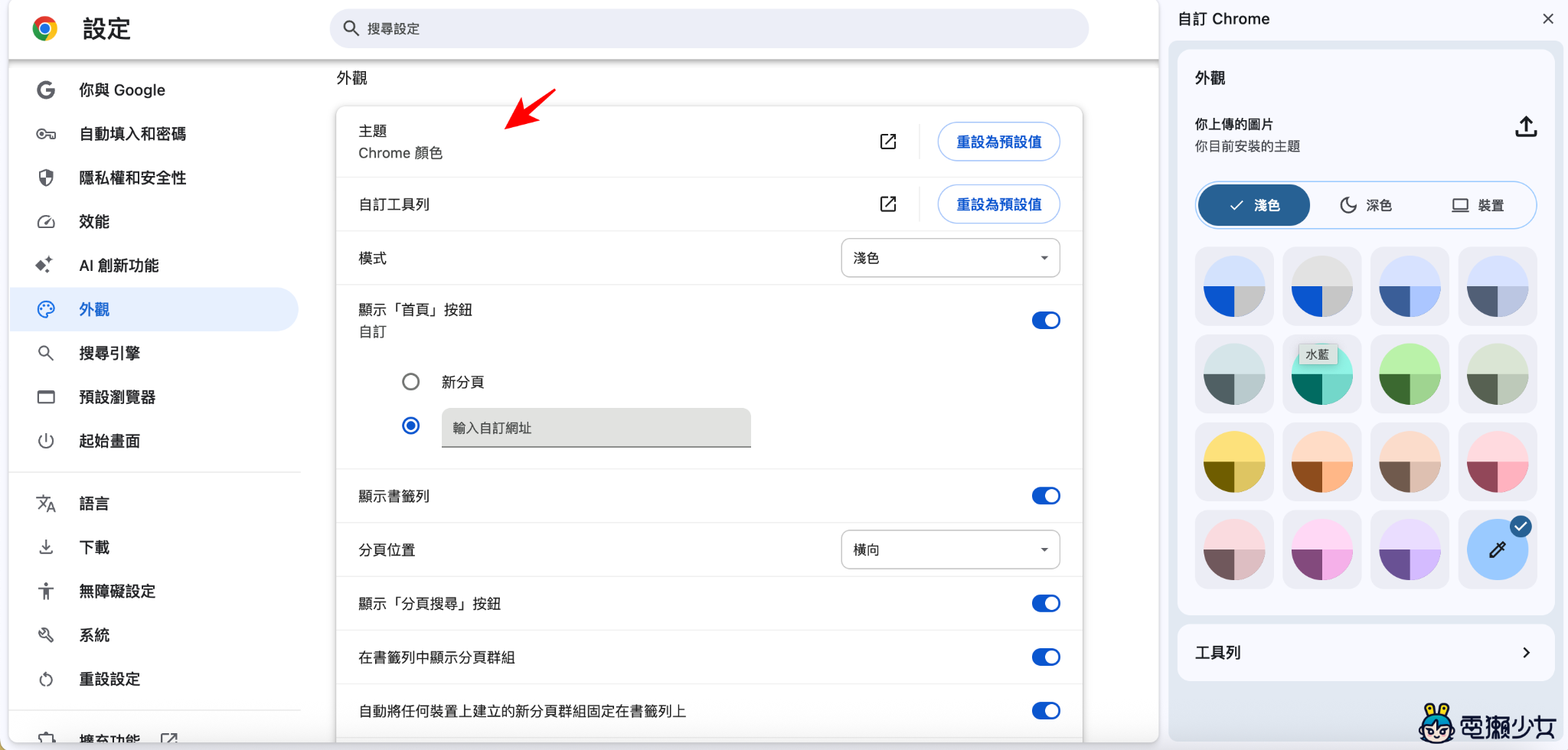Choose the yellow color swatch
This screenshot has height=750, width=1568.
tap(1234, 461)
